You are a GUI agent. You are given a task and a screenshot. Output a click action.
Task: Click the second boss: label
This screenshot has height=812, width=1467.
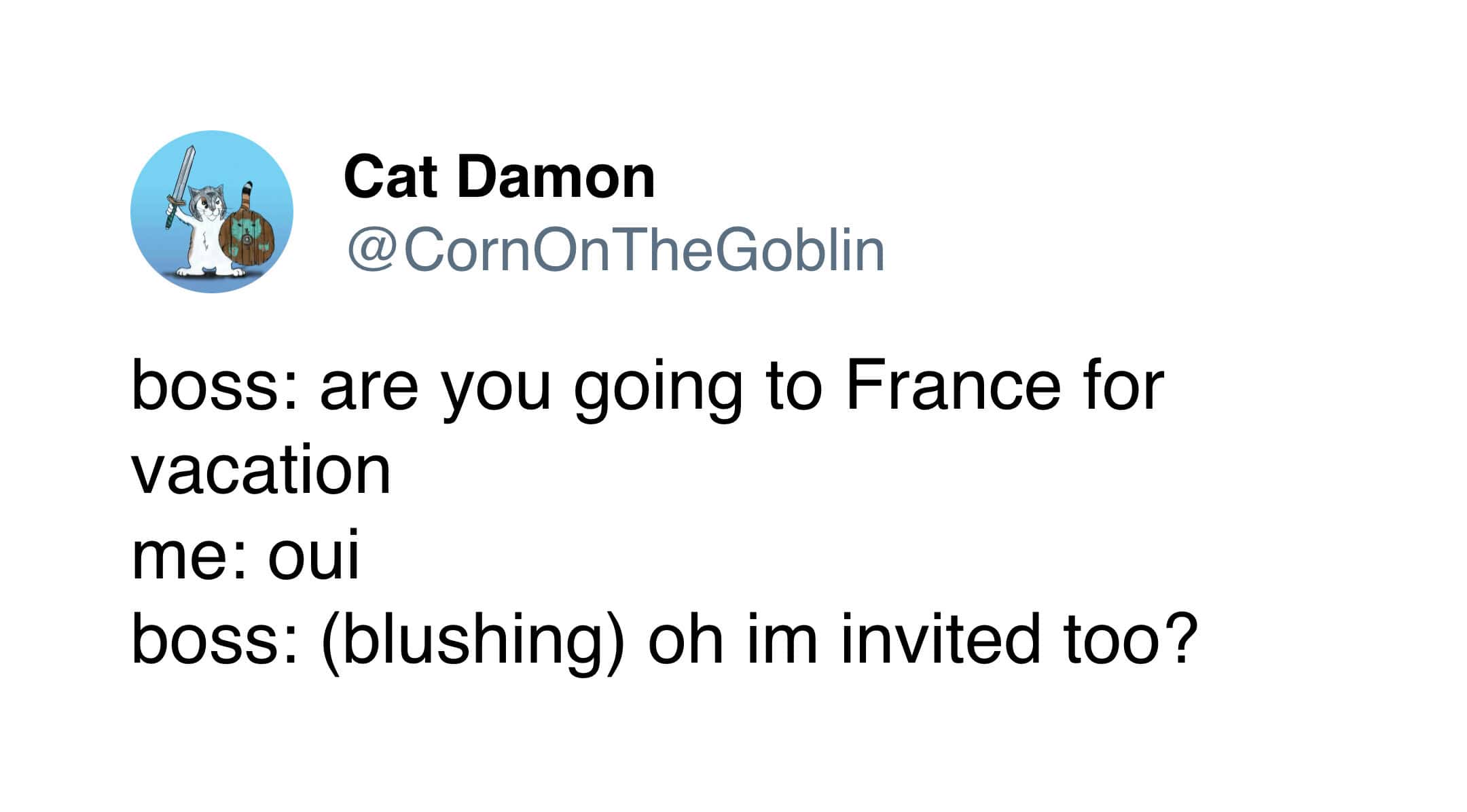pos(214,638)
